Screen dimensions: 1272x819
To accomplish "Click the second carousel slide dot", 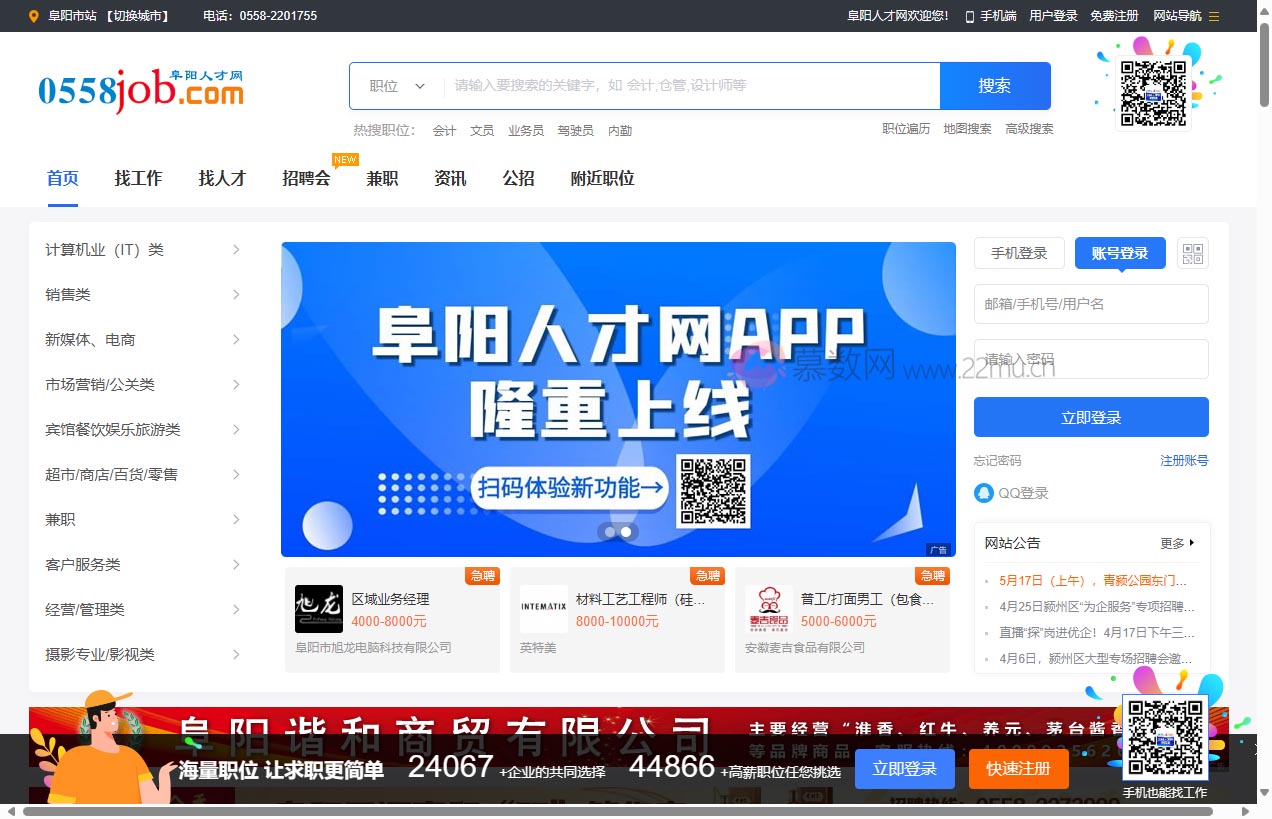I will pyautogui.click(x=627, y=532).
